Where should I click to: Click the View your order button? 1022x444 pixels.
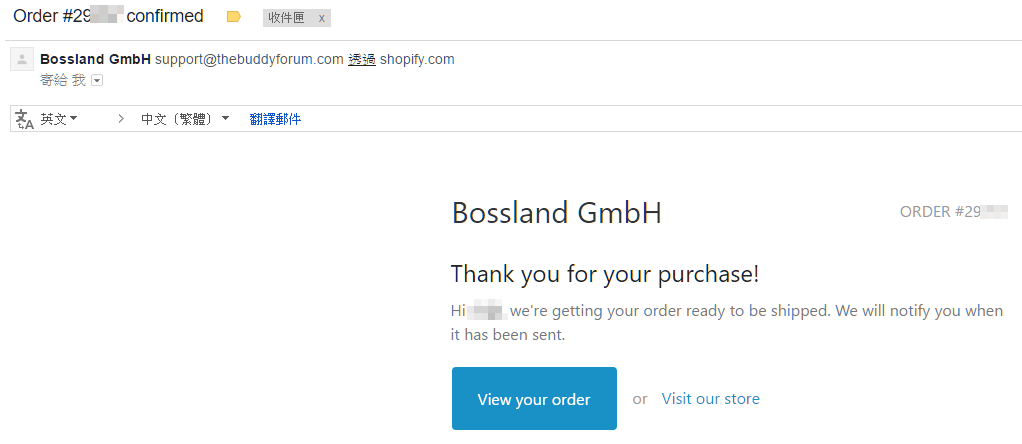coord(534,399)
